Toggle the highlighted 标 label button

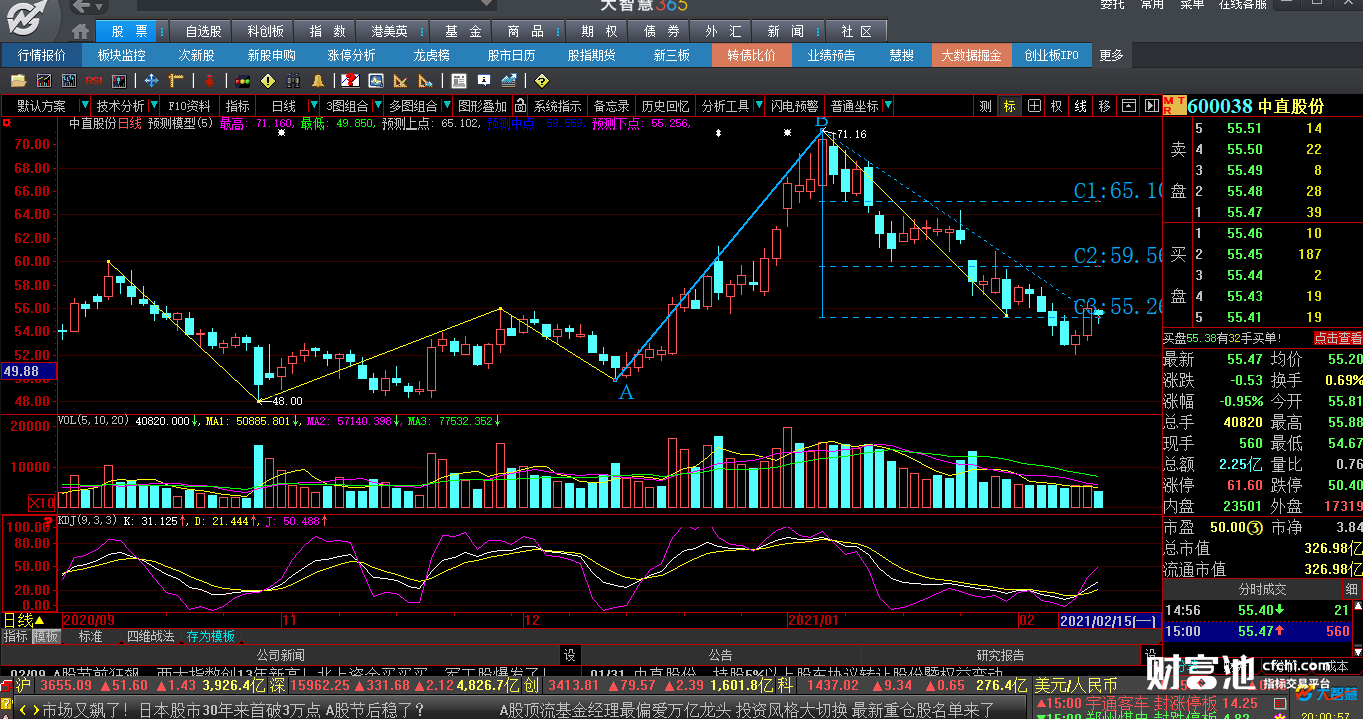(x=1009, y=105)
